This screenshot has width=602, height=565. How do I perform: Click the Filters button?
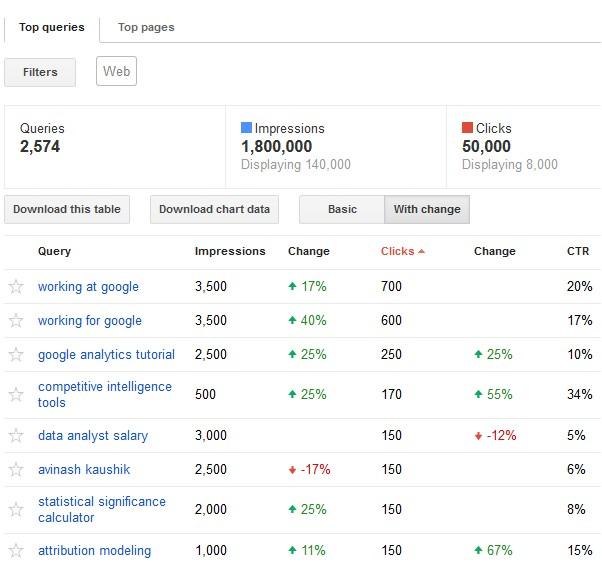pyautogui.click(x=40, y=72)
